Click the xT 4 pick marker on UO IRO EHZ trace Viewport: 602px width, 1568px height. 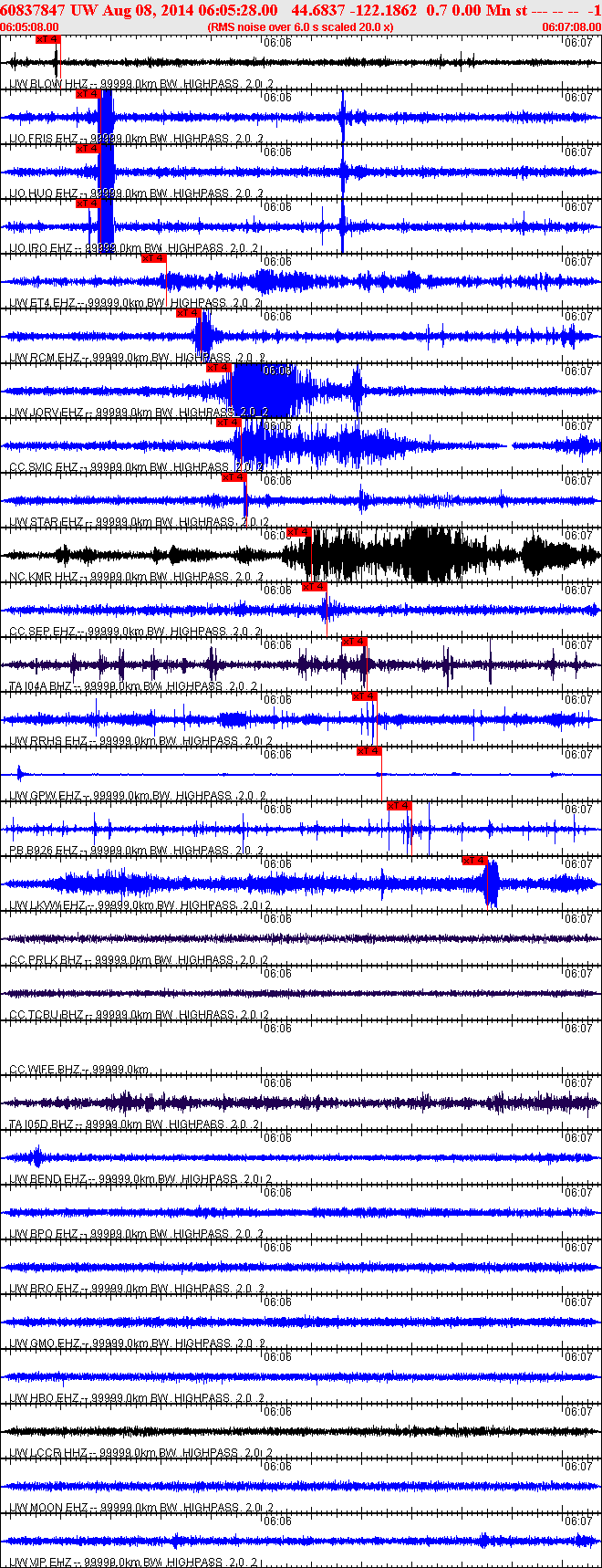(88, 204)
